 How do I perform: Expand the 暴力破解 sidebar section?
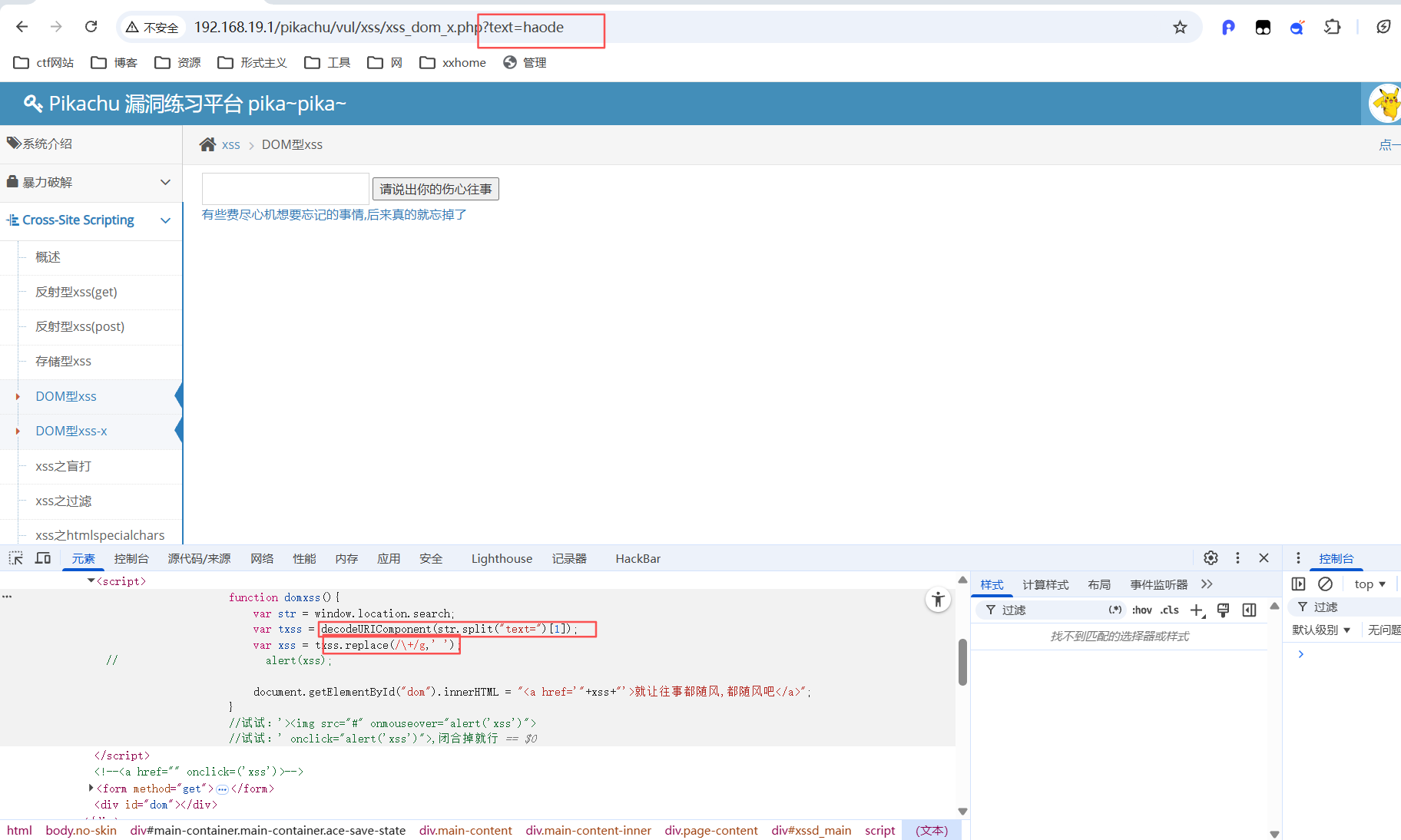pyautogui.click(x=91, y=182)
